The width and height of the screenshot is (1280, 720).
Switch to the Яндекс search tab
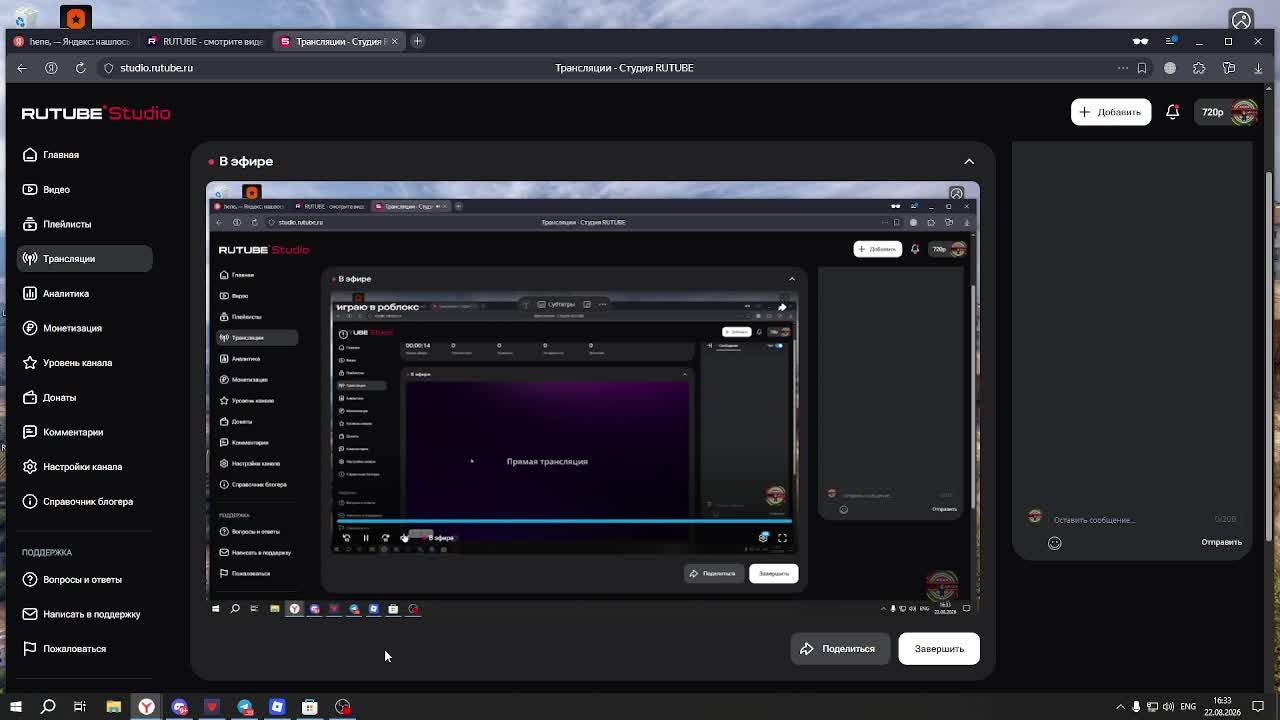pos(72,41)
